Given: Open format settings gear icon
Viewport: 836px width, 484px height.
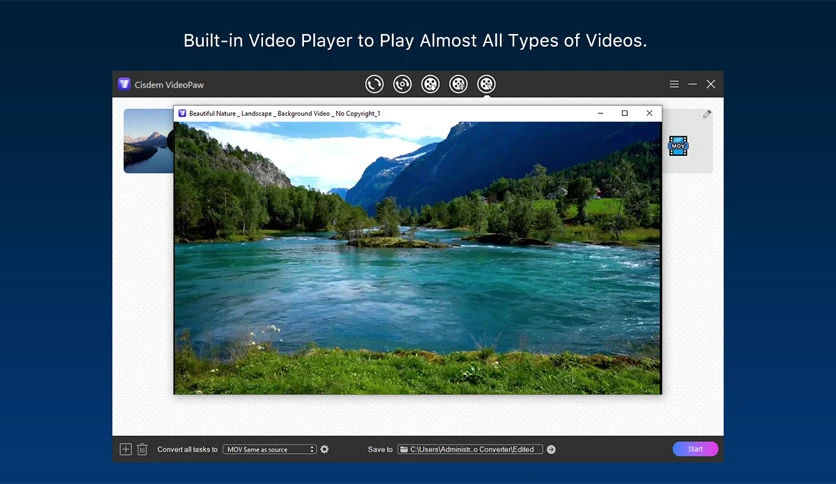Looking at the screenshot, I should click(324, 449).
